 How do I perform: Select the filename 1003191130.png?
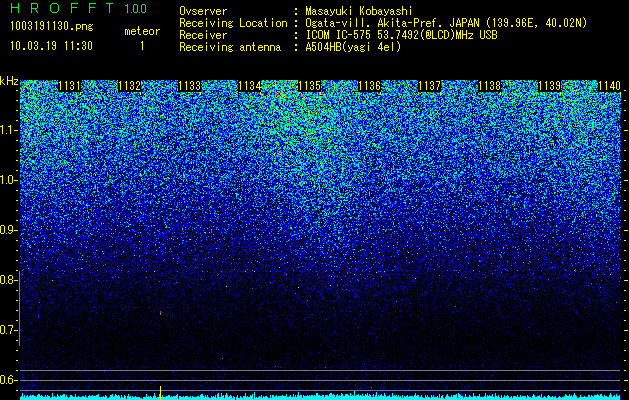pyautogui.click(x=52, y=26)
